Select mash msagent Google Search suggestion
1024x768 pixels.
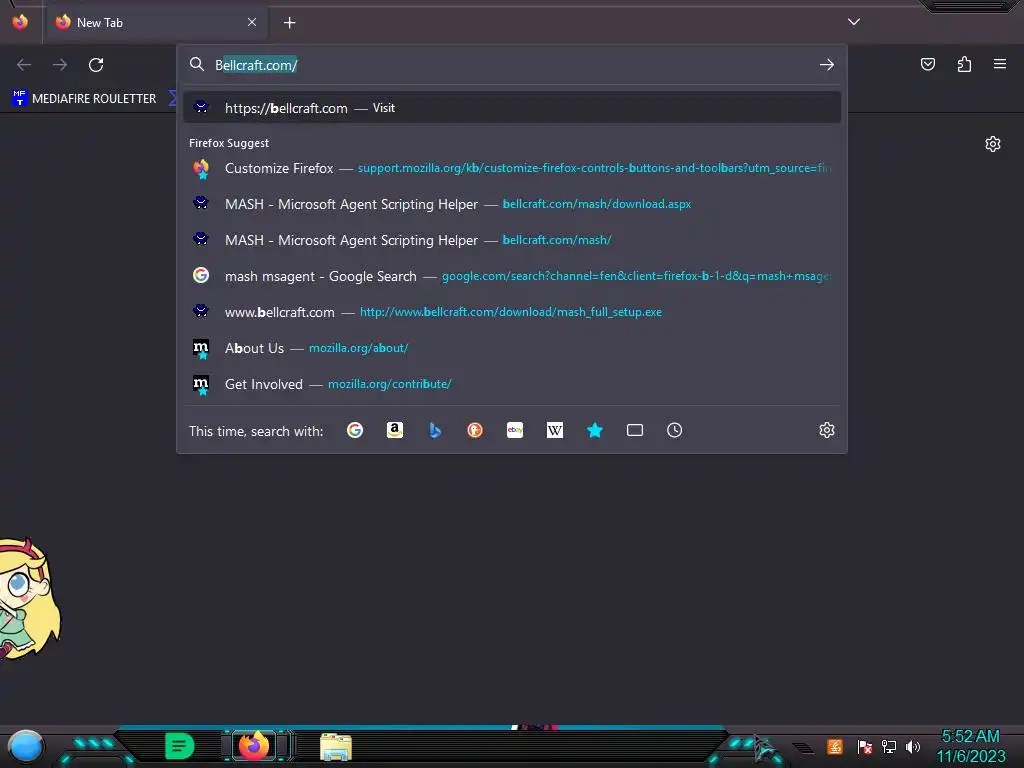tap(512, 276)
